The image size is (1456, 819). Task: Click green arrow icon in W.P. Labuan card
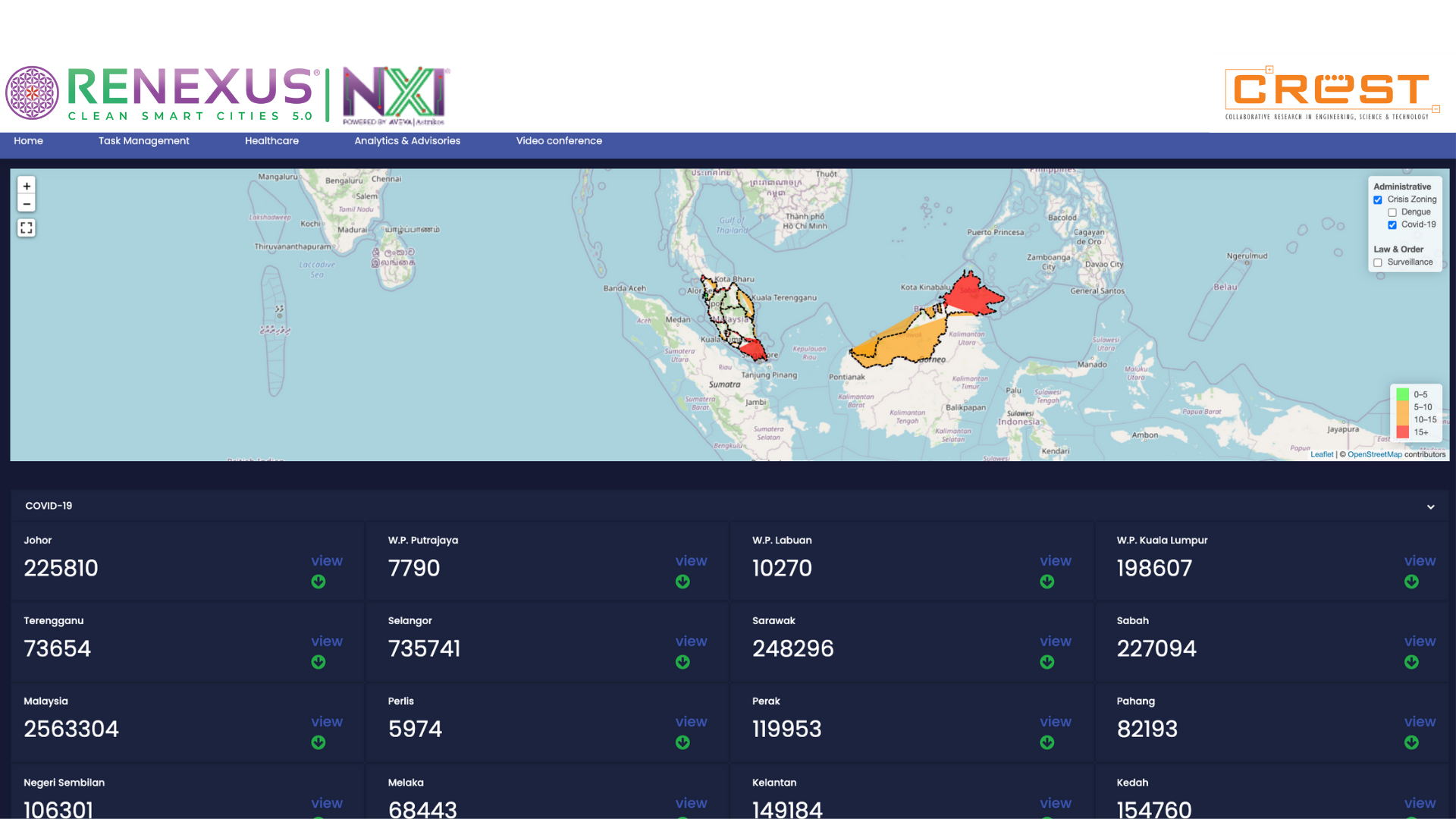[x=1047, y=582]
